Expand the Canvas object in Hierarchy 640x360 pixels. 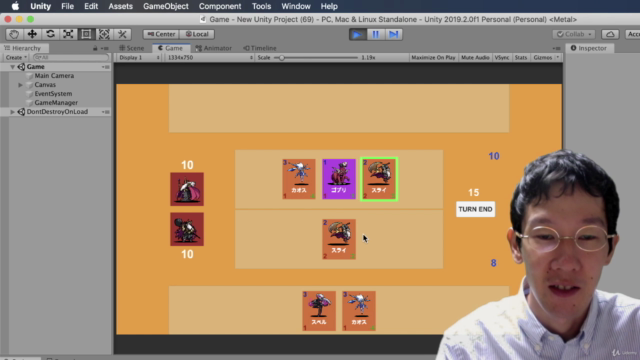(20, 85)
